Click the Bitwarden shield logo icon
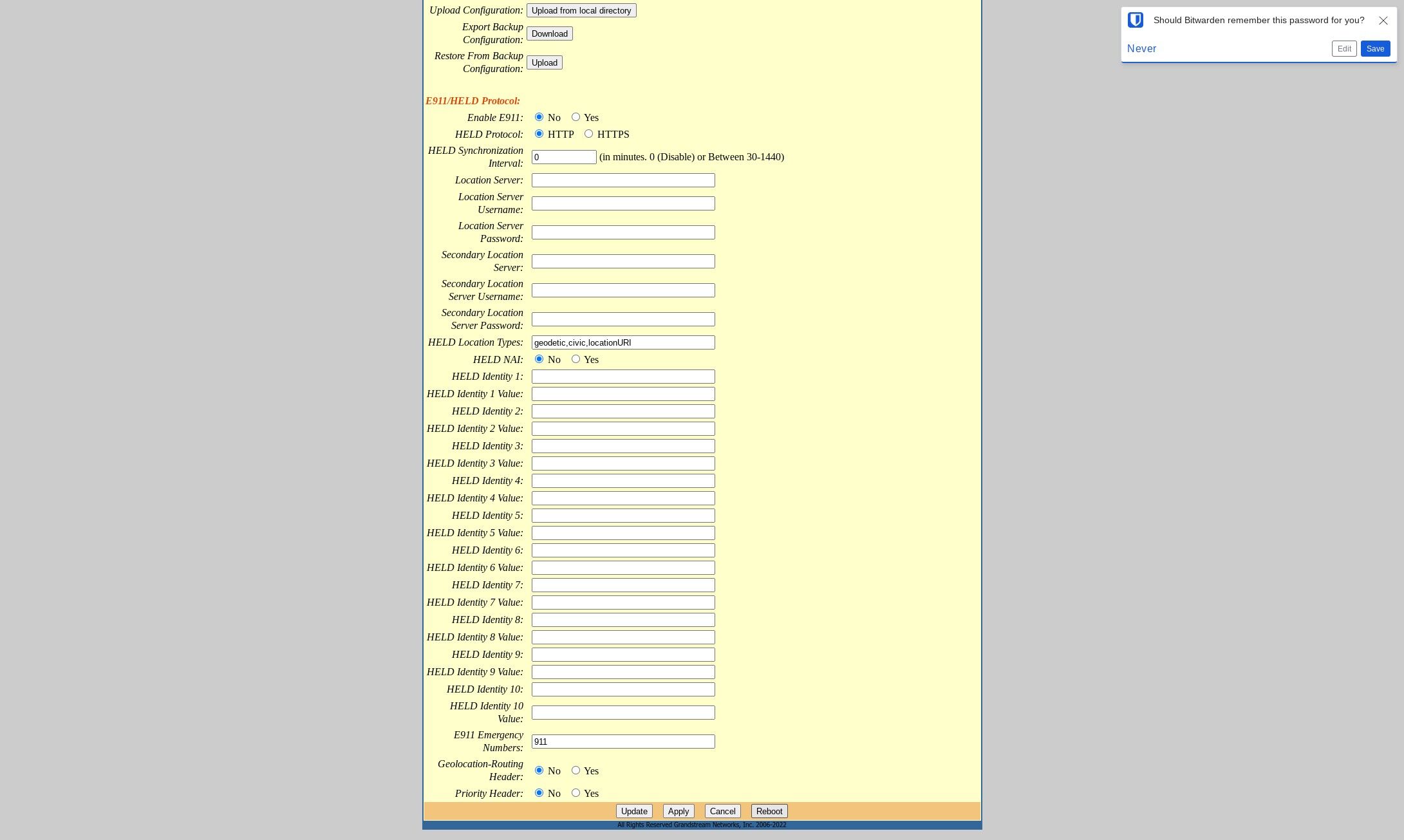This screenshot has width=1404, height=840. (x=1136, y=20)
